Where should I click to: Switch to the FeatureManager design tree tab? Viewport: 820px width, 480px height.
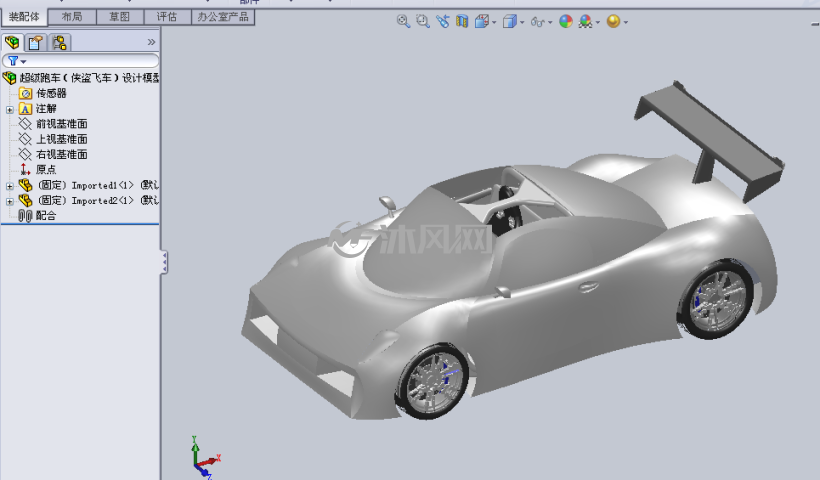click(x=12, y=42)
